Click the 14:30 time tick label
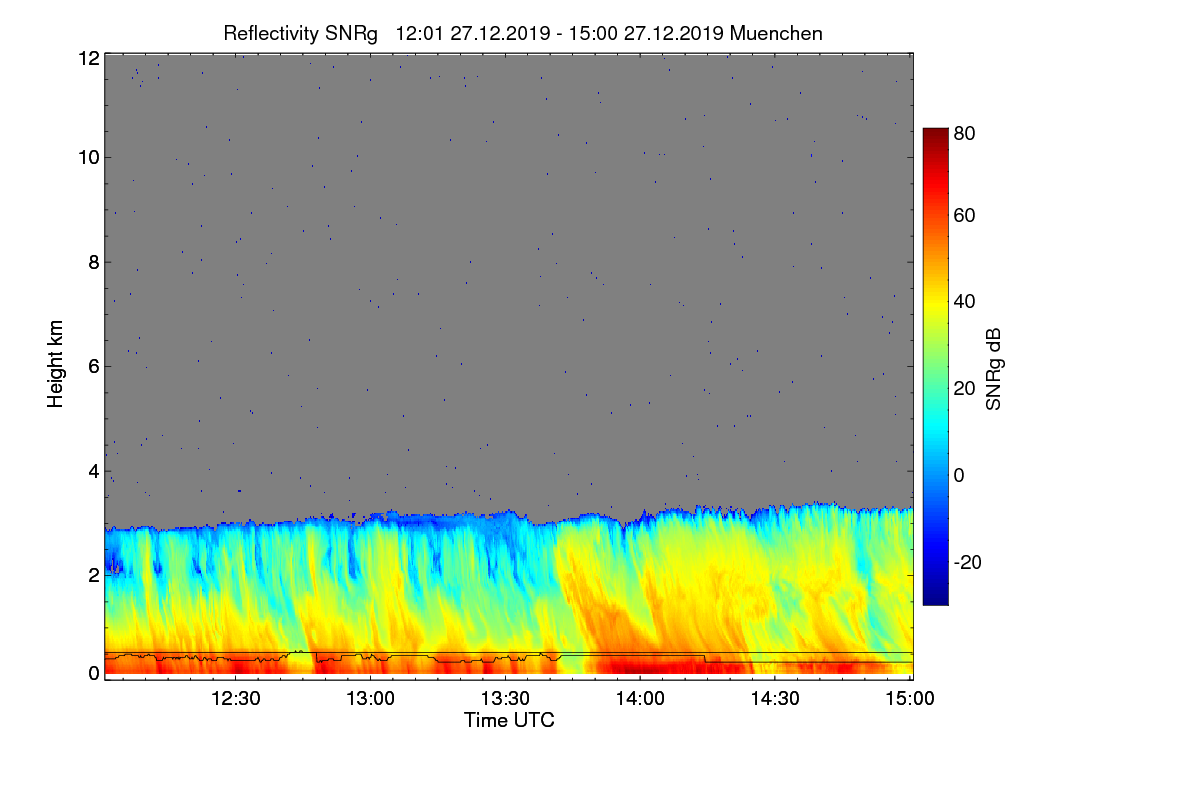The height and width of the screenshot is (800, 1200). (775, 698)
